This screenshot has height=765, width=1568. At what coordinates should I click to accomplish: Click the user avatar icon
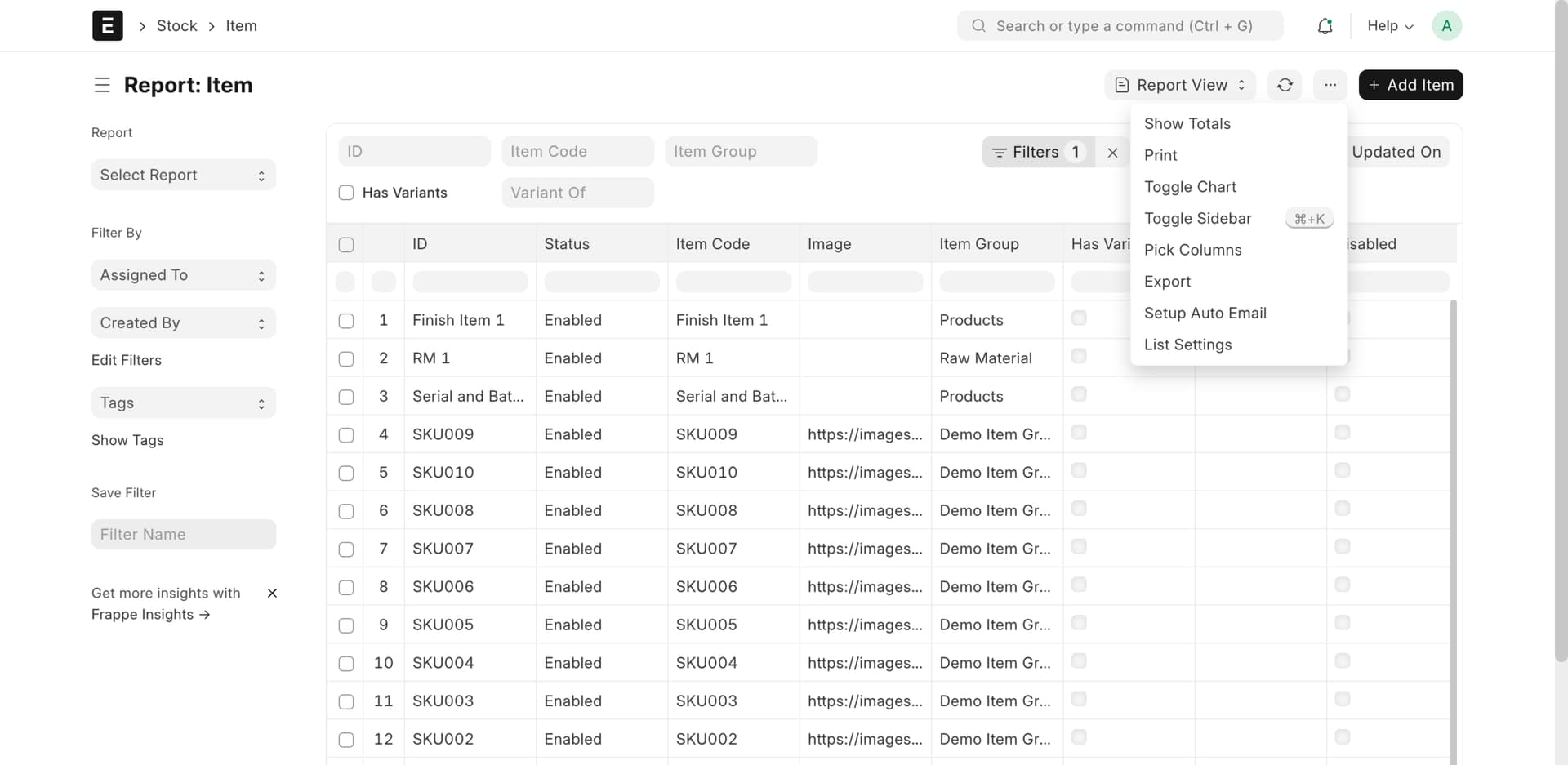(1446, 26)
